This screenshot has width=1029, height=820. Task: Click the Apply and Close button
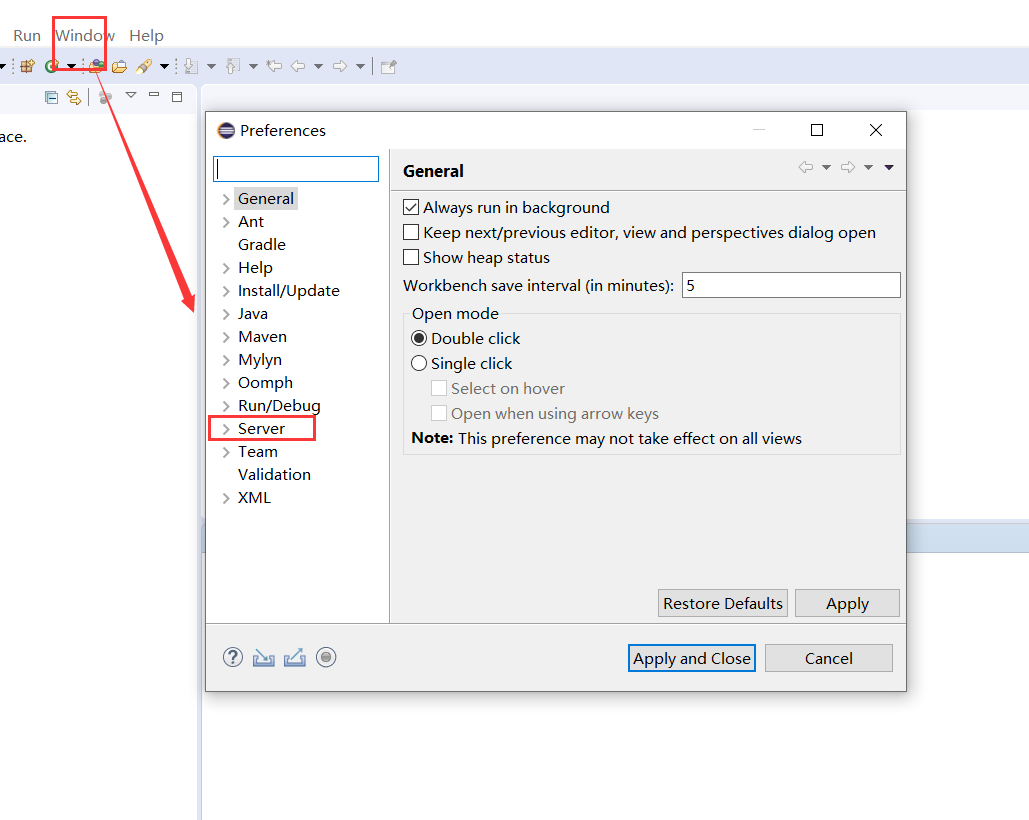pos(691,658)
